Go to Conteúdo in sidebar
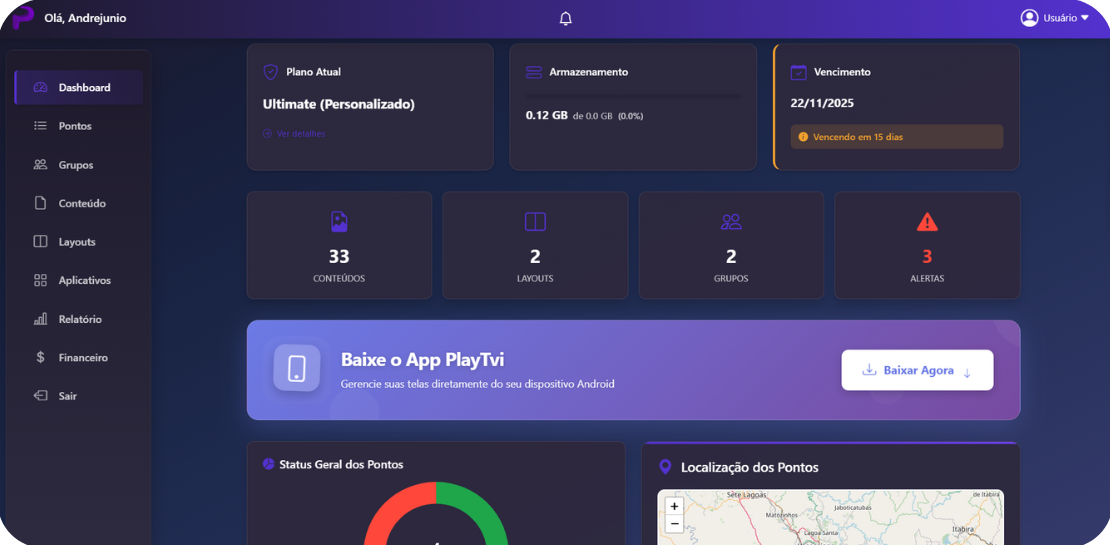This screenshot has height=545, width=1110. tap(81, 203)
